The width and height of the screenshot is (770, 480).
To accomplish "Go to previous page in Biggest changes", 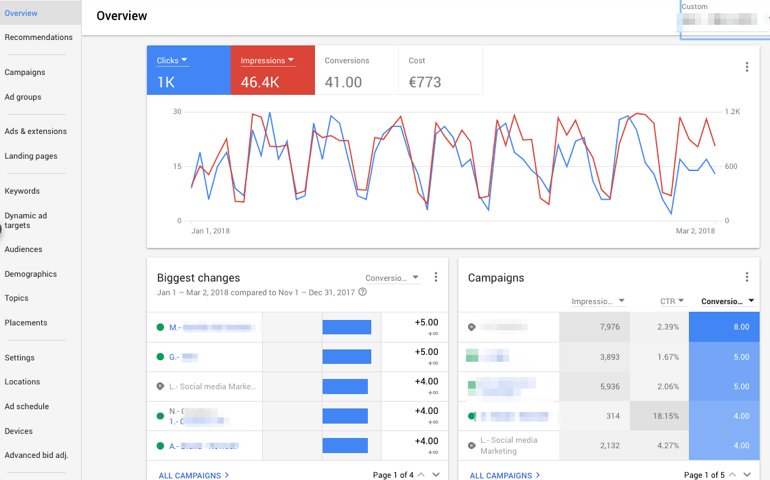I will click(x=421, y=475).
